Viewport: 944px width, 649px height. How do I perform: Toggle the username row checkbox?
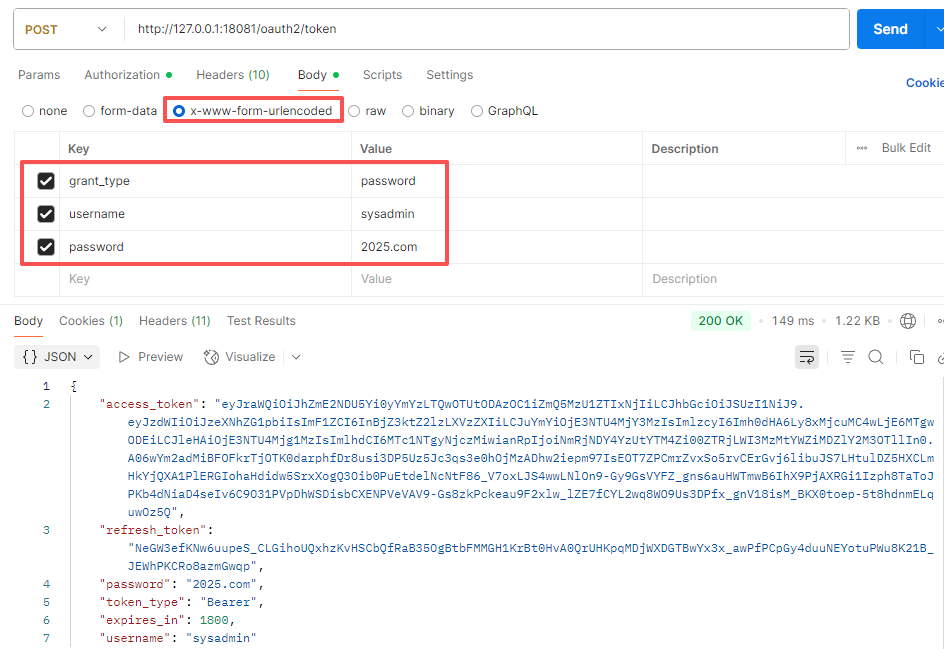[x=46, y=214]
